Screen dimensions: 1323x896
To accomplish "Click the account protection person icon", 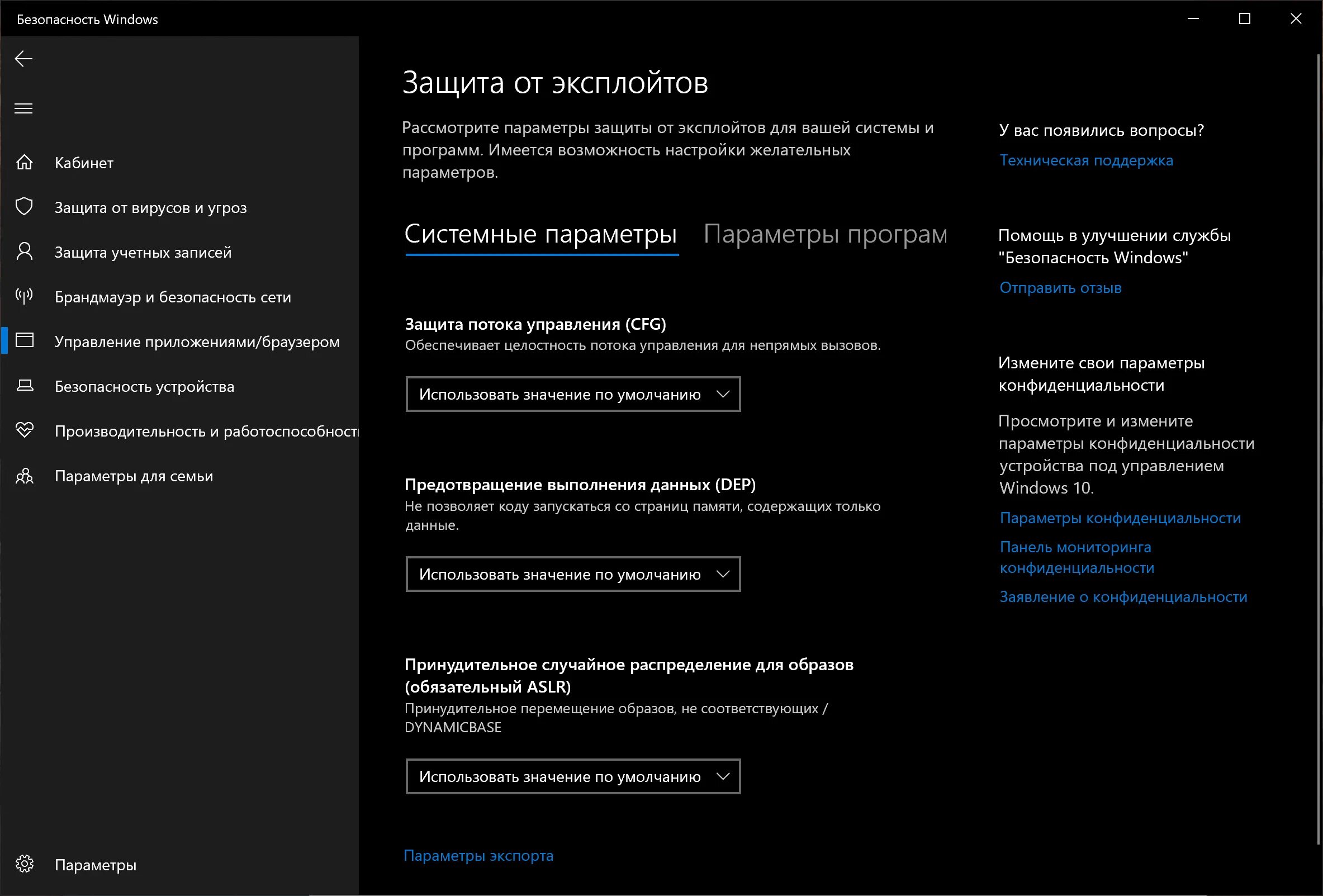I will pyautogui.click(x=25, y=252).
